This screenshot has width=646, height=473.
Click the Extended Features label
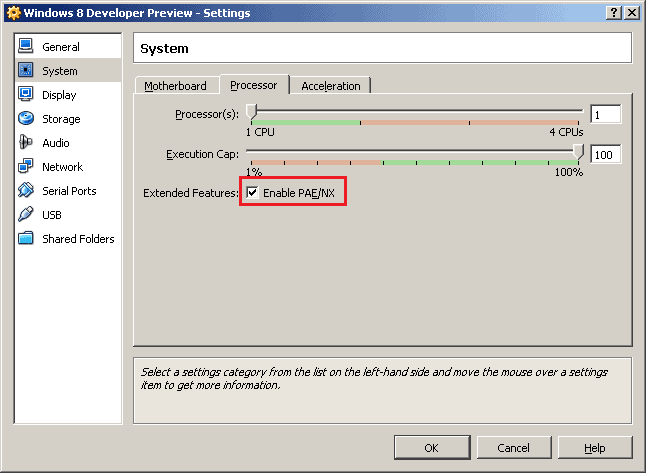pos(191,193)
